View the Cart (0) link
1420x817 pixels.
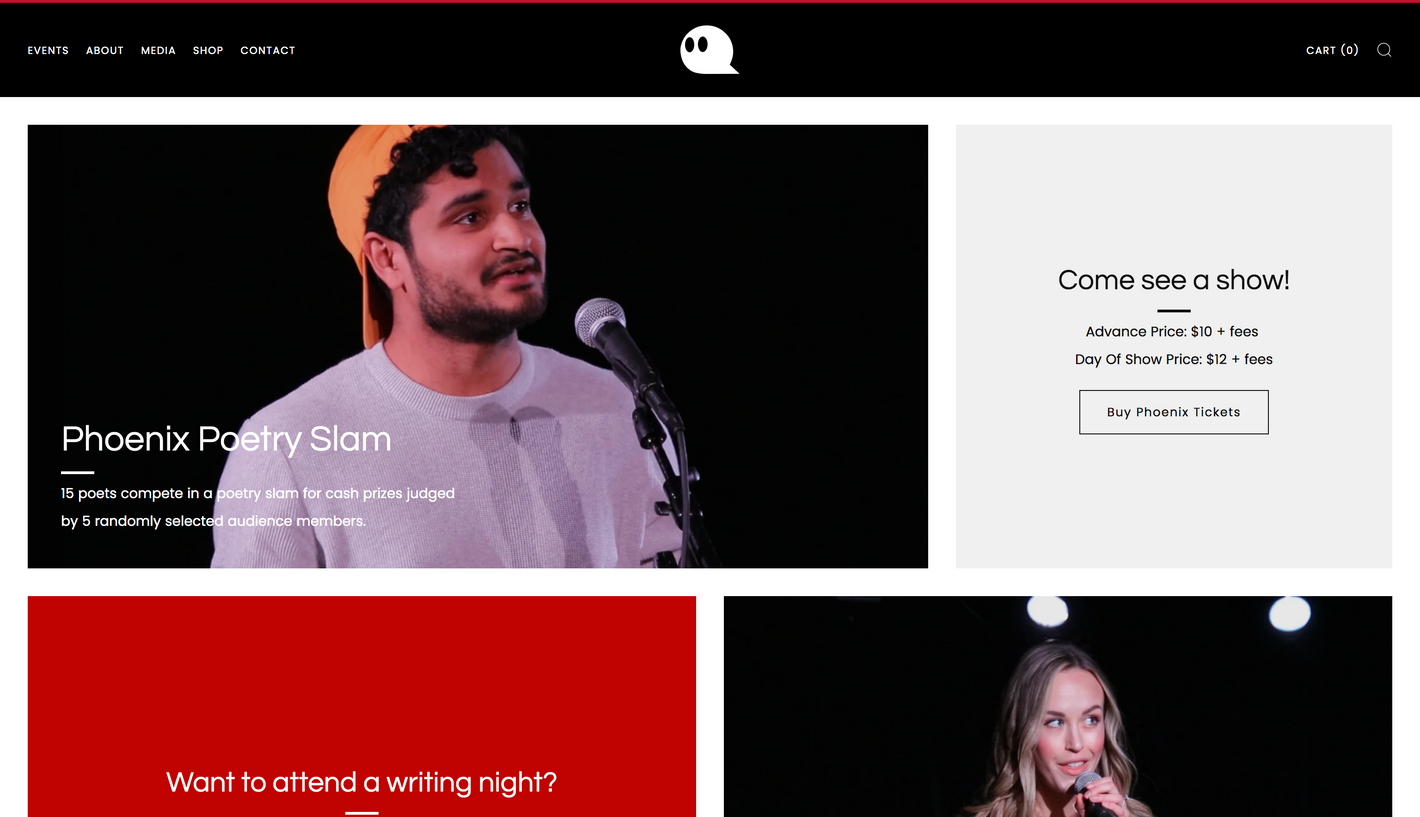point(1332,50)
